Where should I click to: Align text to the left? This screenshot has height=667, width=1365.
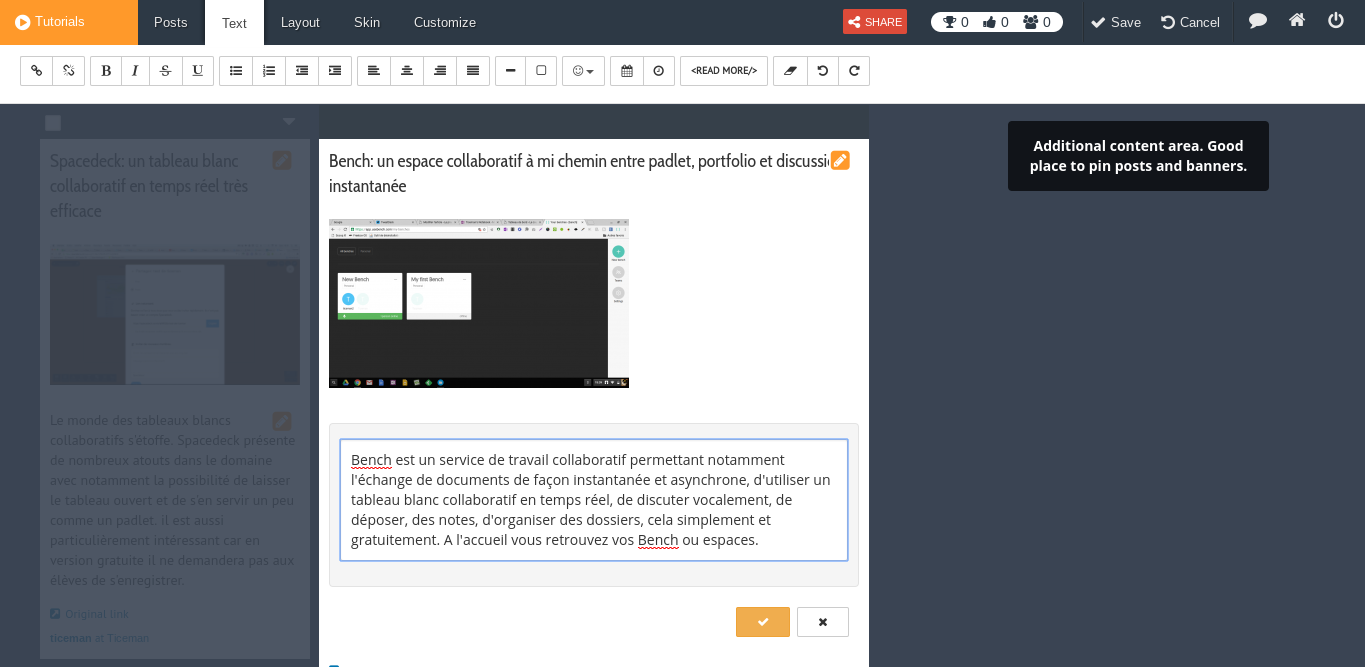pos(374,71)
